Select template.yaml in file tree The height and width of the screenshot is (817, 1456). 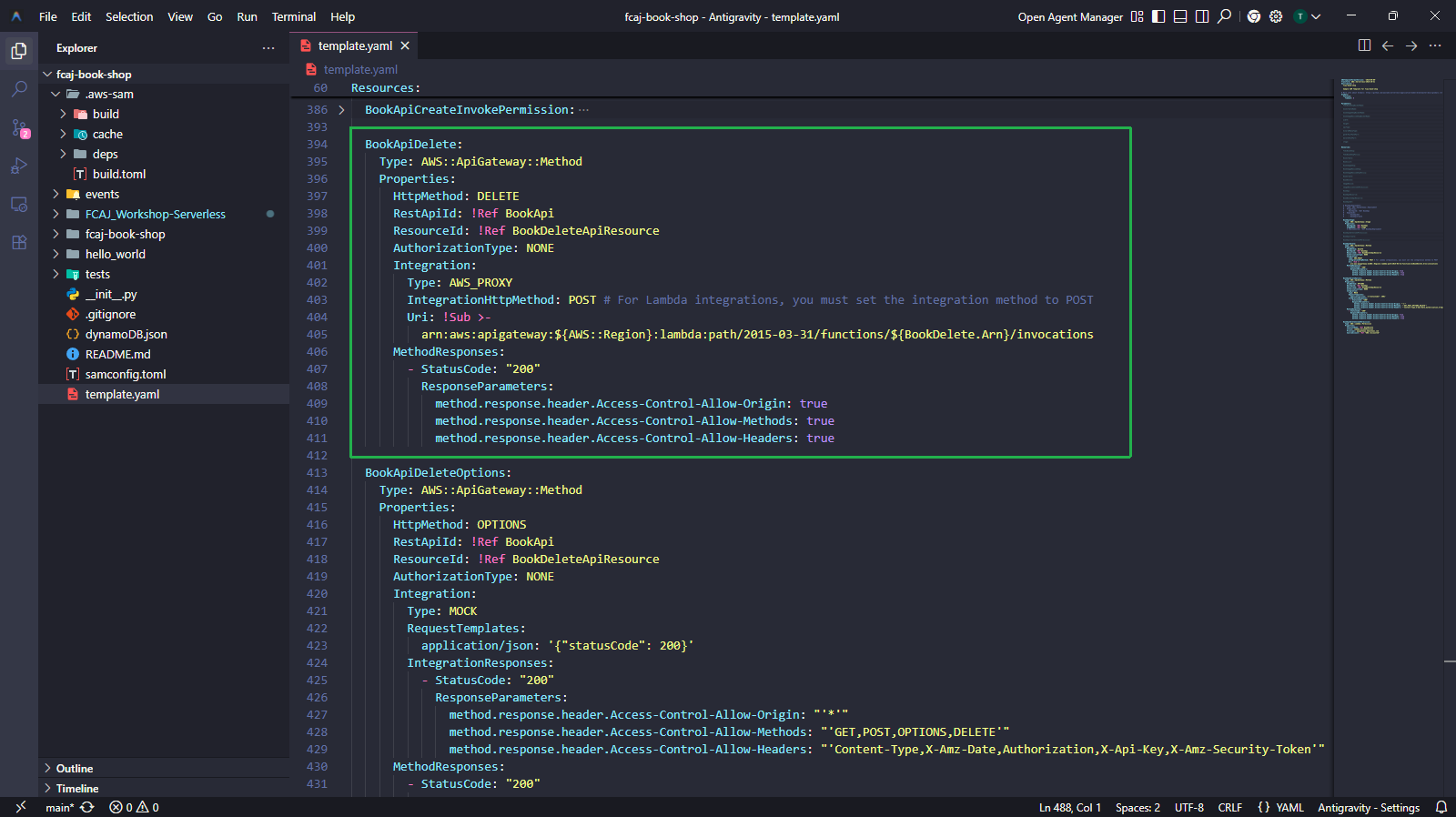pos(164,395)
